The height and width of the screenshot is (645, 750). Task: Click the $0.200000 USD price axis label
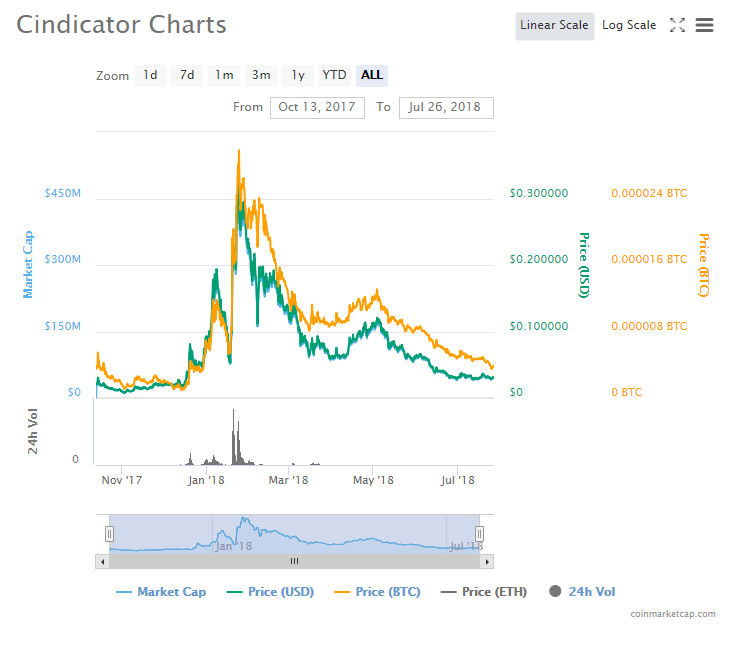pos(539,259)
